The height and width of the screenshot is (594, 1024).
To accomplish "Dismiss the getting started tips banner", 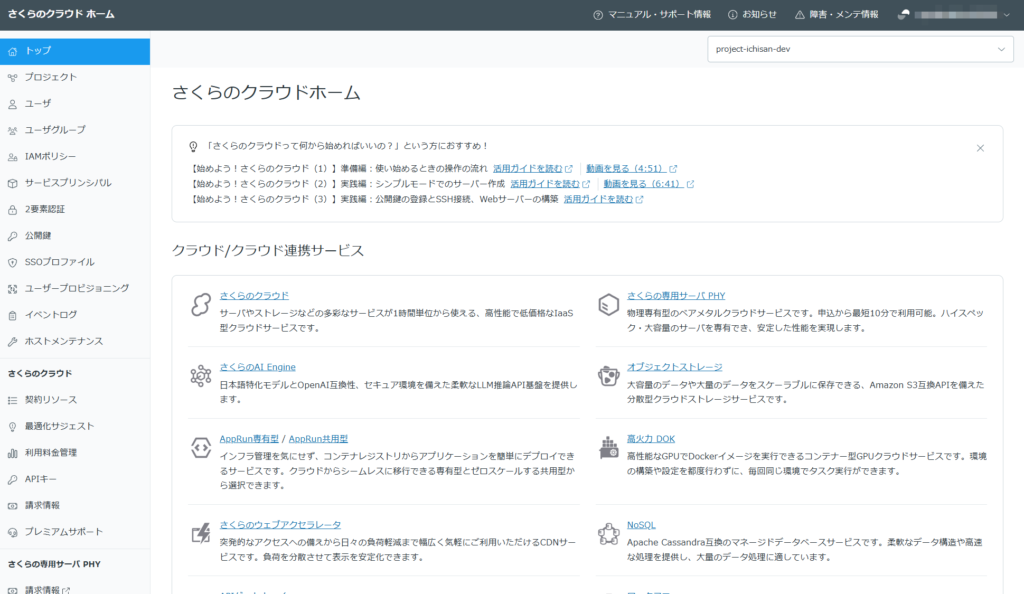I will 980,148.
